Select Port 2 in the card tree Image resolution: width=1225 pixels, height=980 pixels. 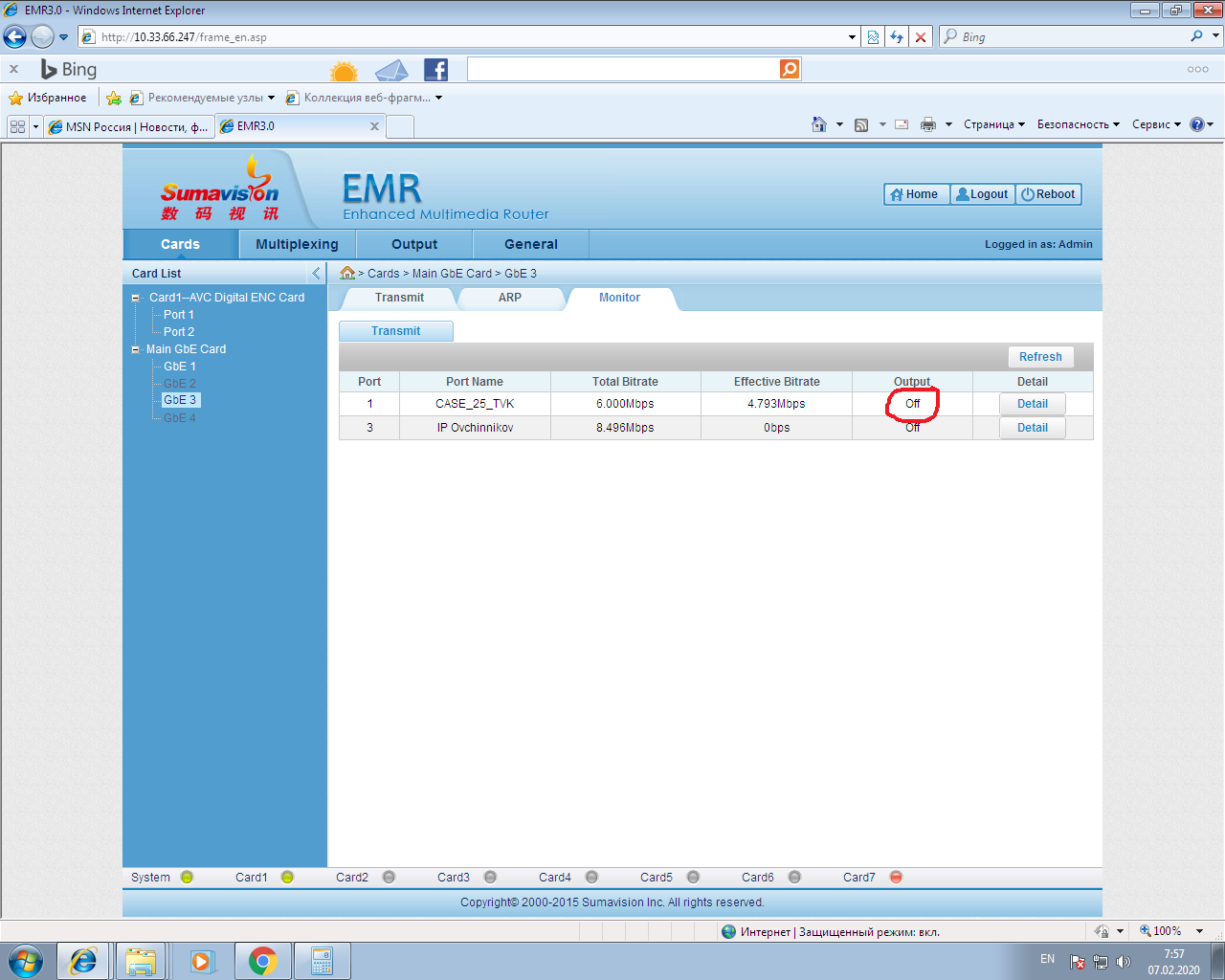coord(179,332)
